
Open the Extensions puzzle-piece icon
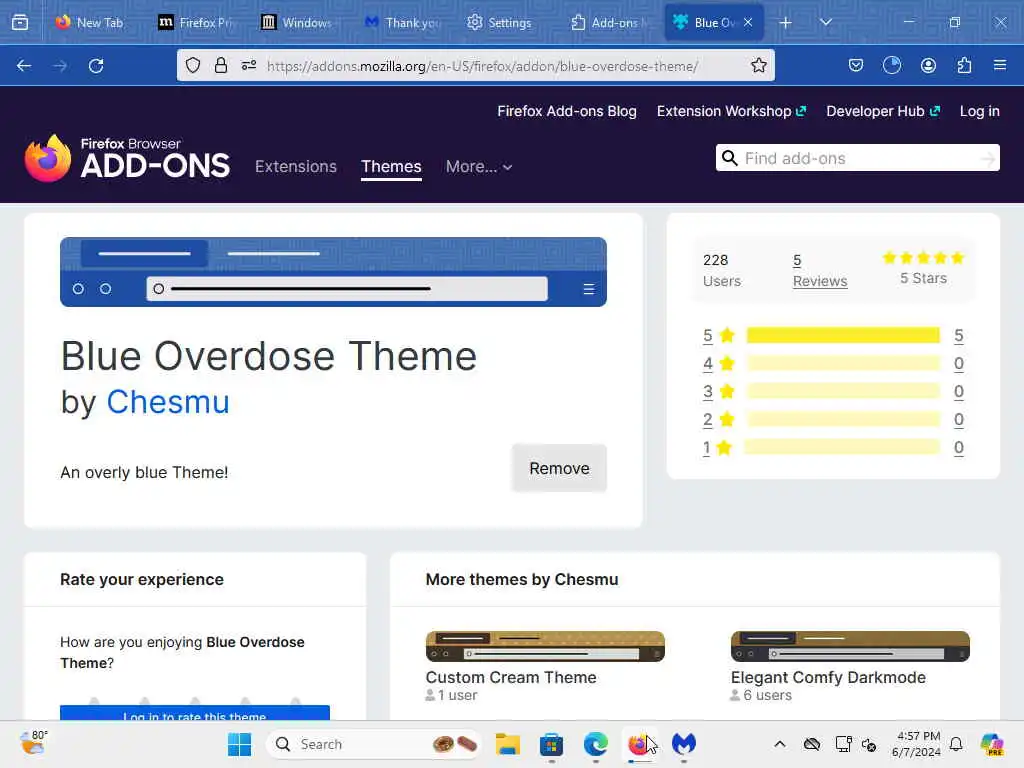click(964, 65)
